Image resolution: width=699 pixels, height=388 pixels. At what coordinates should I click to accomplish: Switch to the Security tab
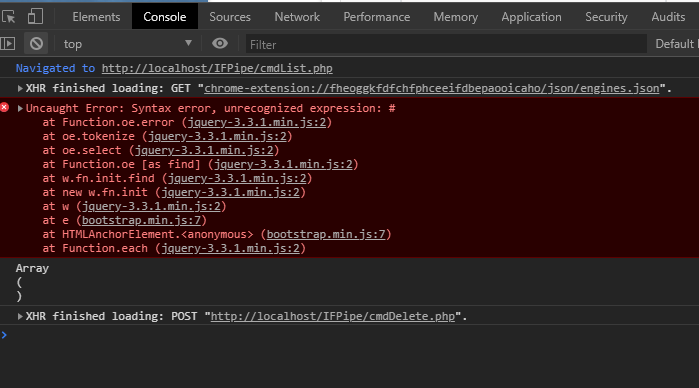[606, 17]
